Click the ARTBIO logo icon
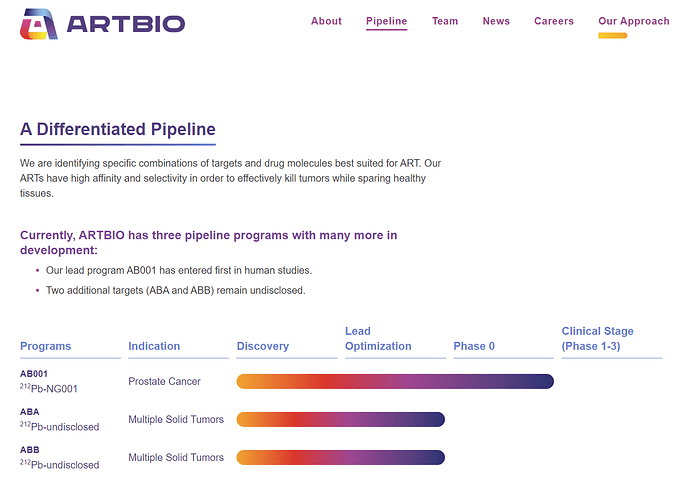Image resolution: width=690 pixels, height=504 pixels. tap(39, 24)
